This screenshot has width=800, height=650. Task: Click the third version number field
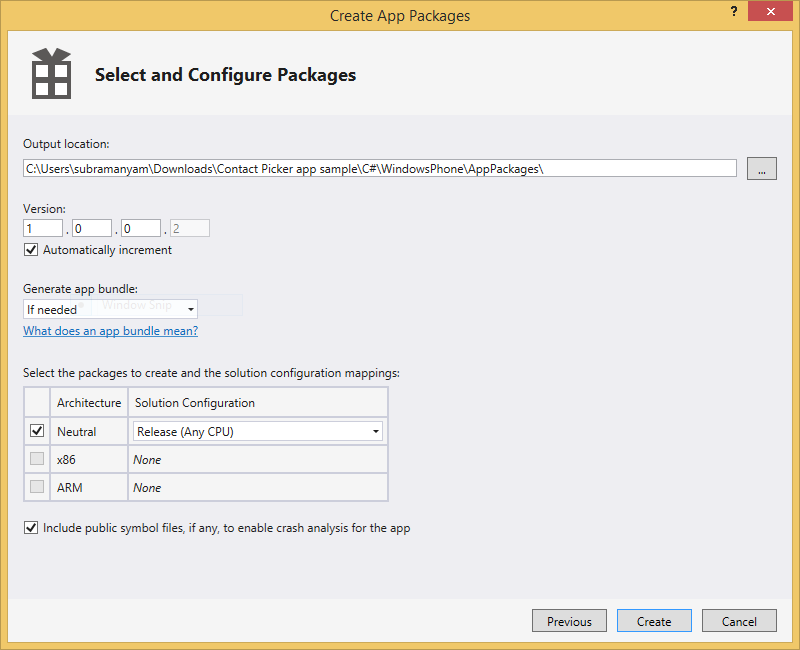pyautogui.click(x=140, y=228)
